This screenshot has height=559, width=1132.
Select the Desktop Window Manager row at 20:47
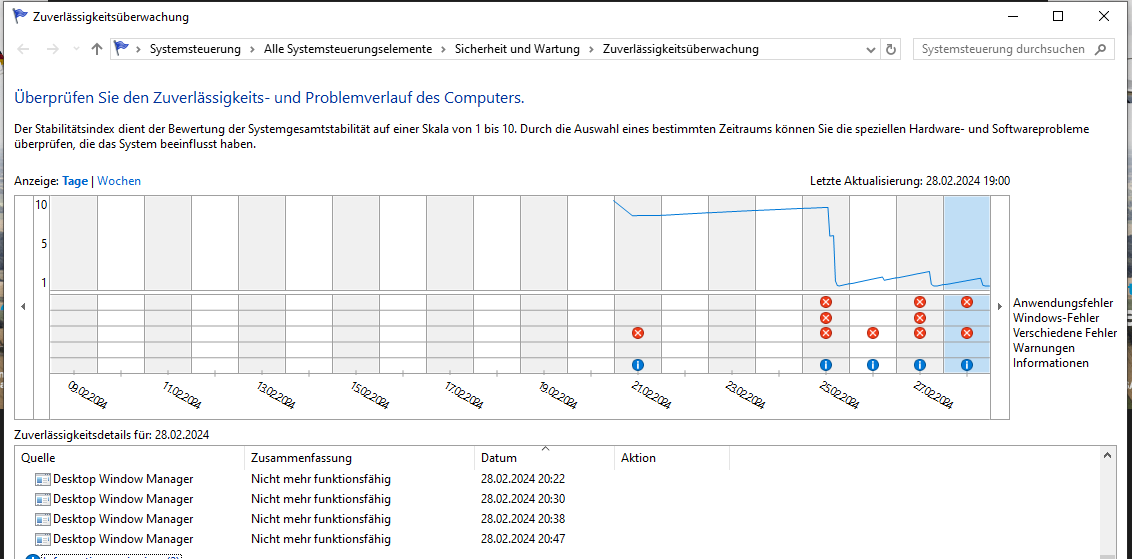556,540
